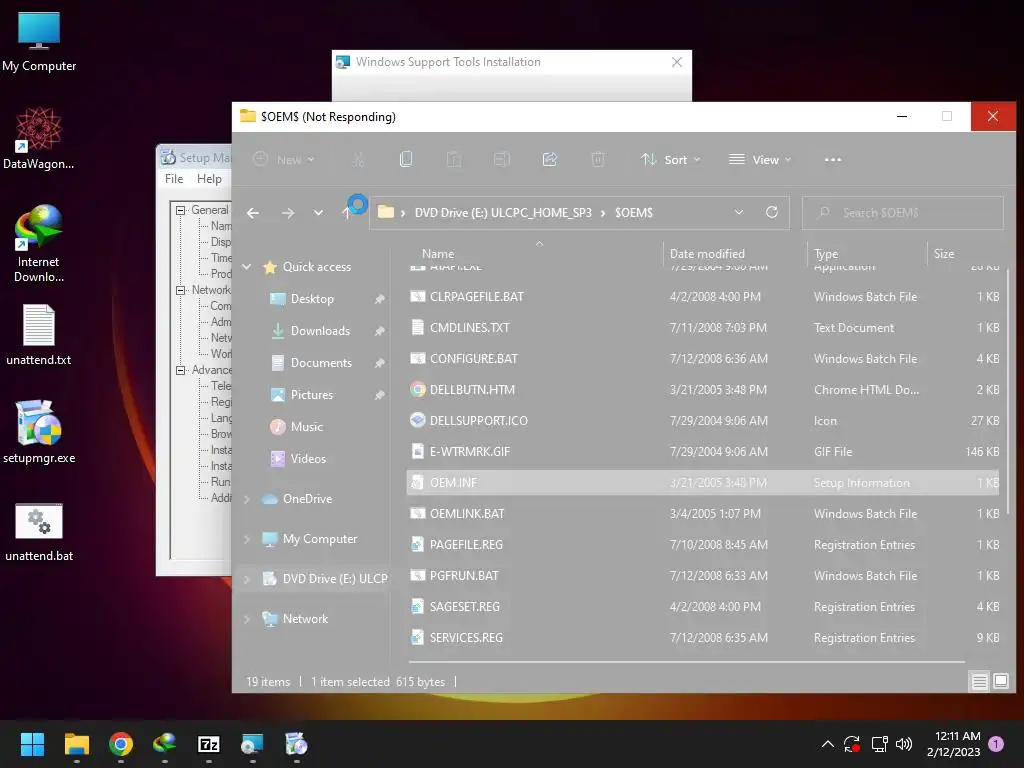Open Pictures in Quick access
Screen dimensions: 1024x768
[312, 395]
